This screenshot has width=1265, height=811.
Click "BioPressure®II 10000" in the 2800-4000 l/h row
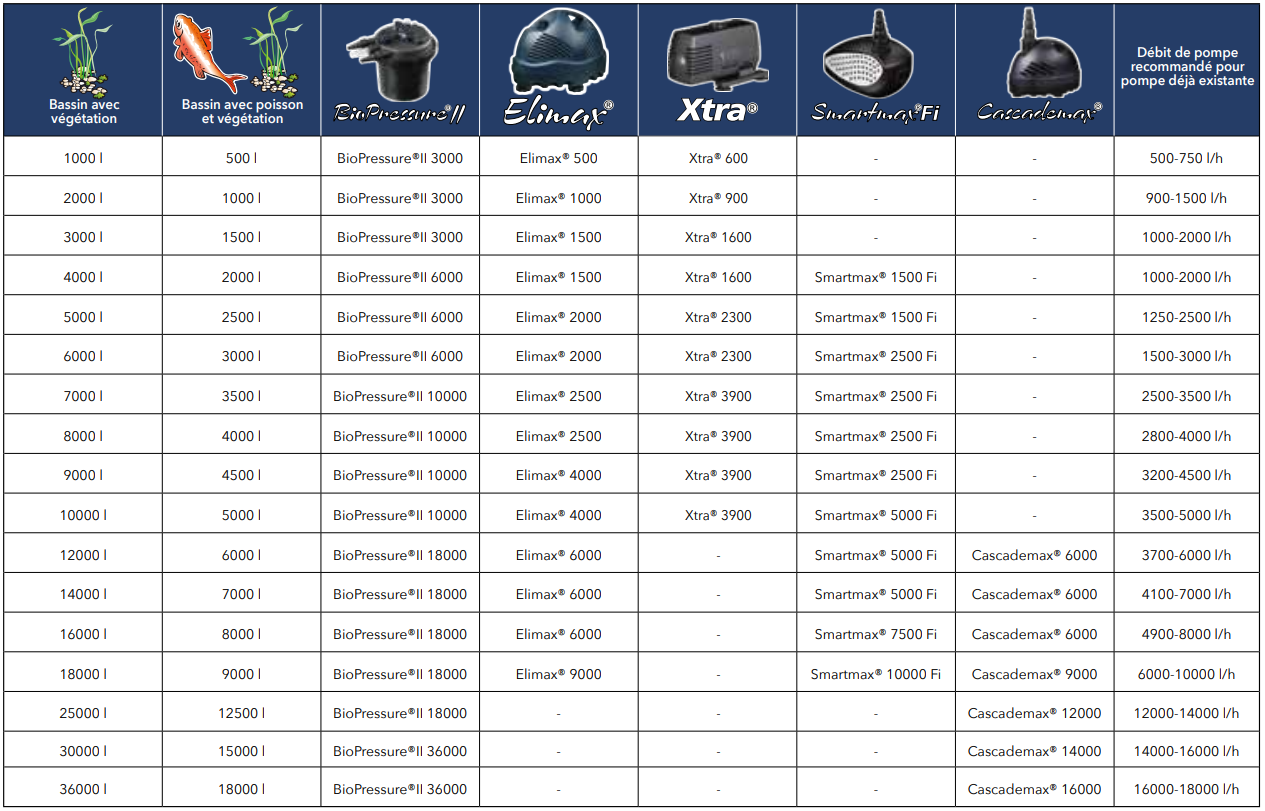pos(400,436)
